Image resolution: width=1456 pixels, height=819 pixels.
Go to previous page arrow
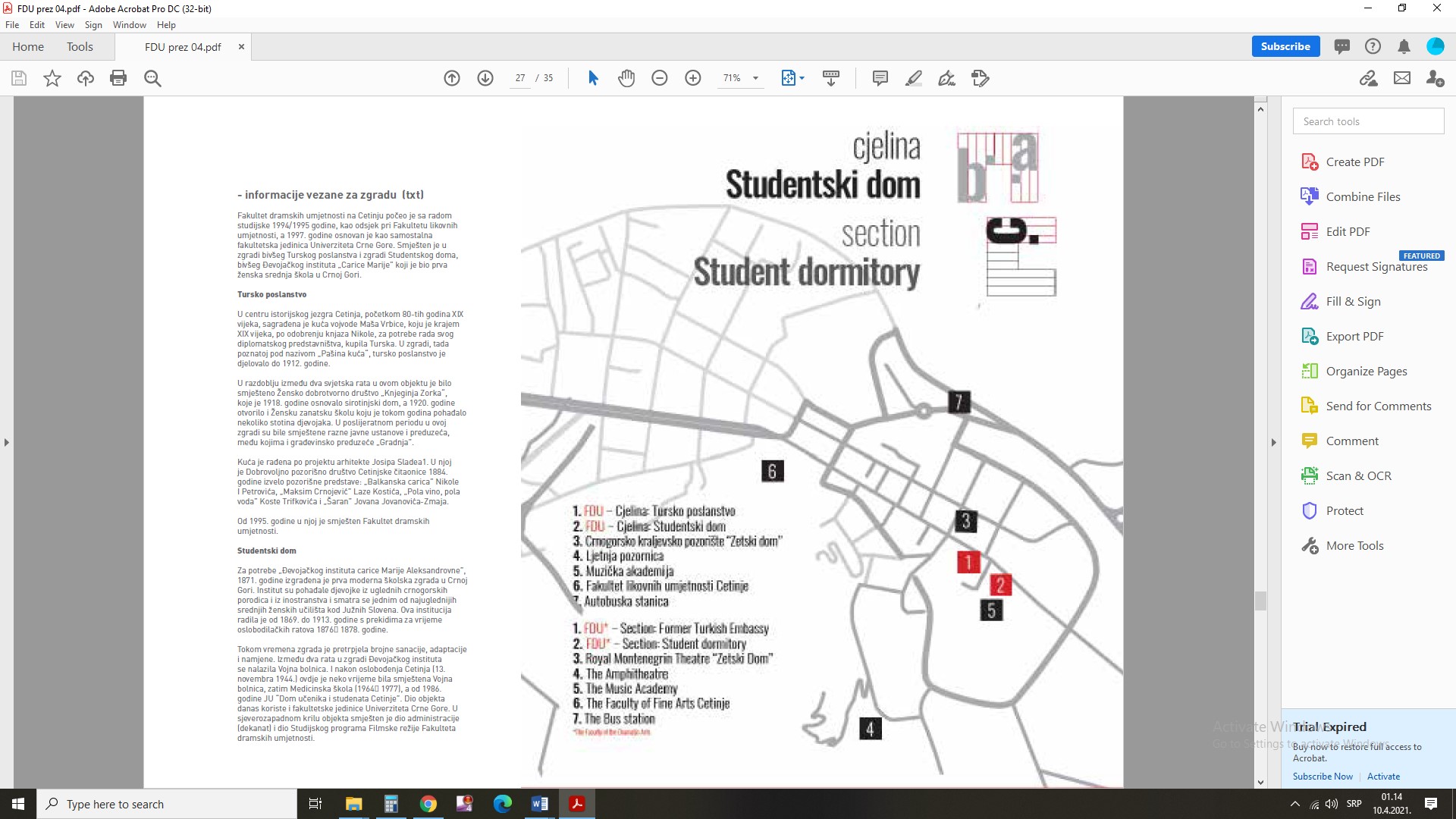tap(452, 78)
